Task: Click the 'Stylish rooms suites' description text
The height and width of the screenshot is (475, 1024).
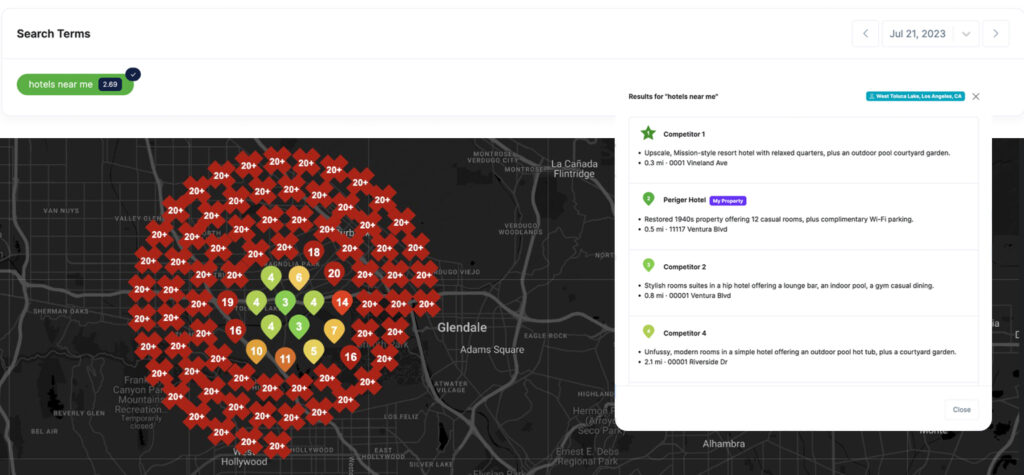Action: 789,286
